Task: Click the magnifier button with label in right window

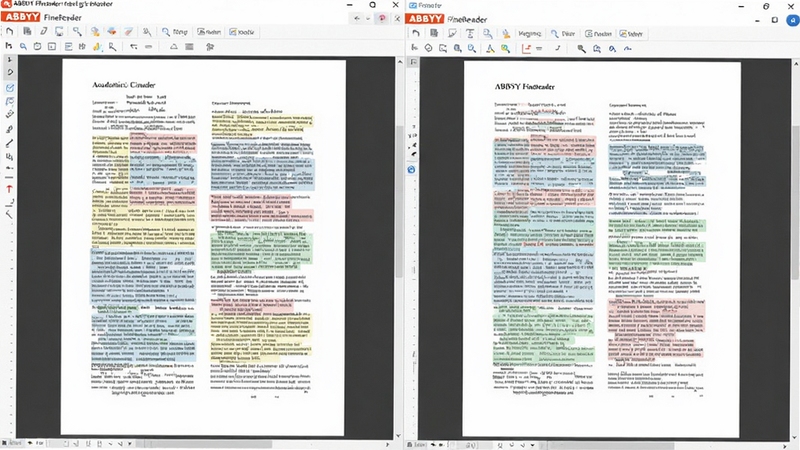Action: pos(563,34)
